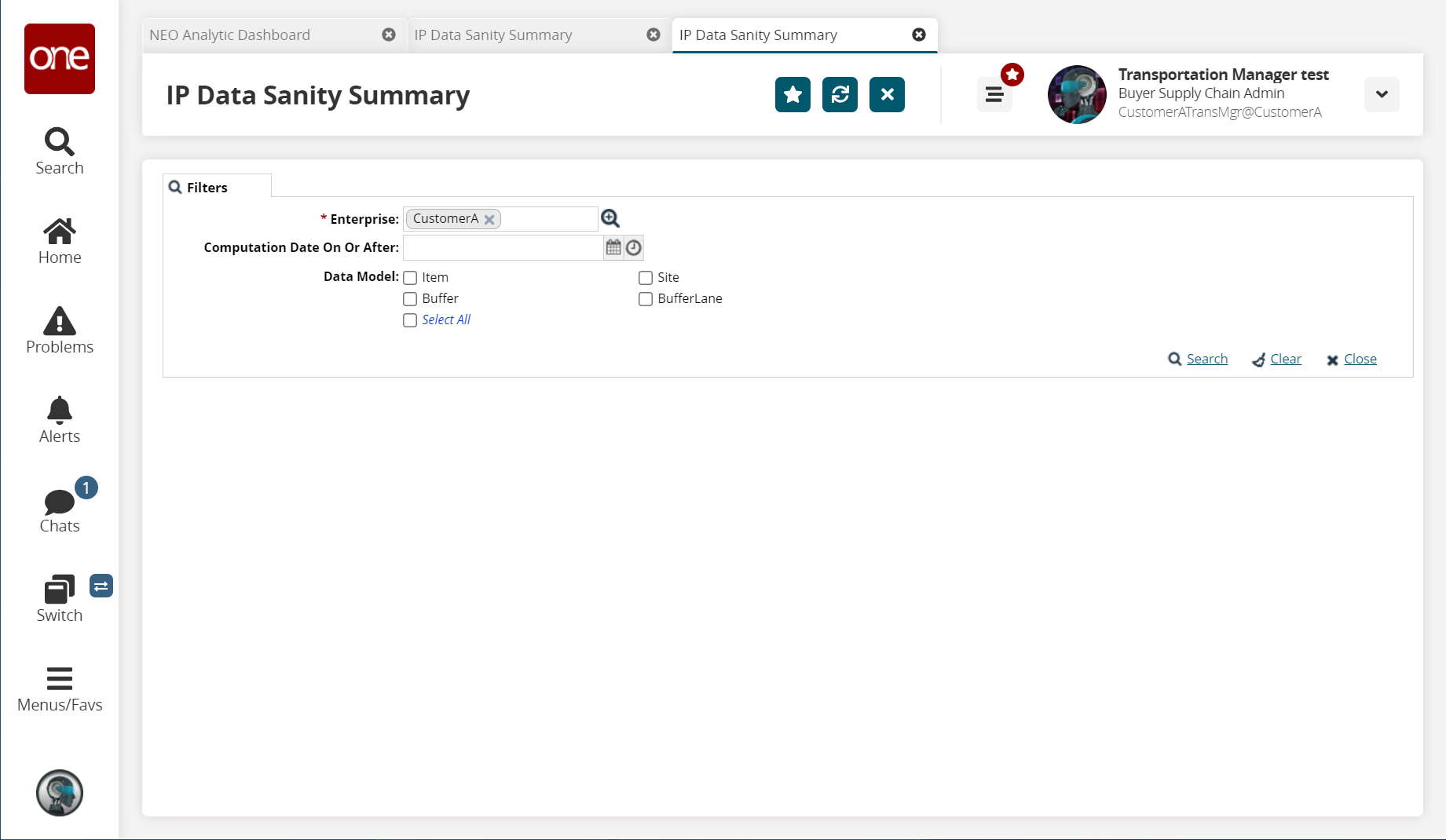Click the user profile avatar picture

point(1077,94)
